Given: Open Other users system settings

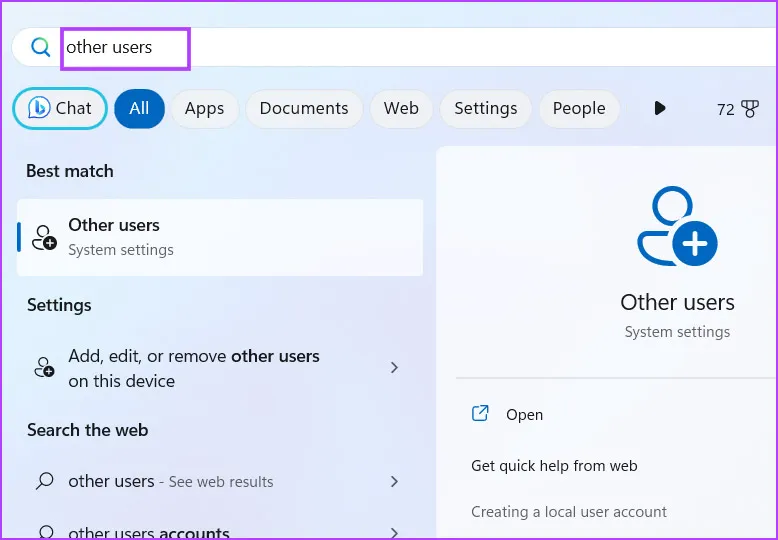Looking at the screenshot, I should [x=524, y=414].
